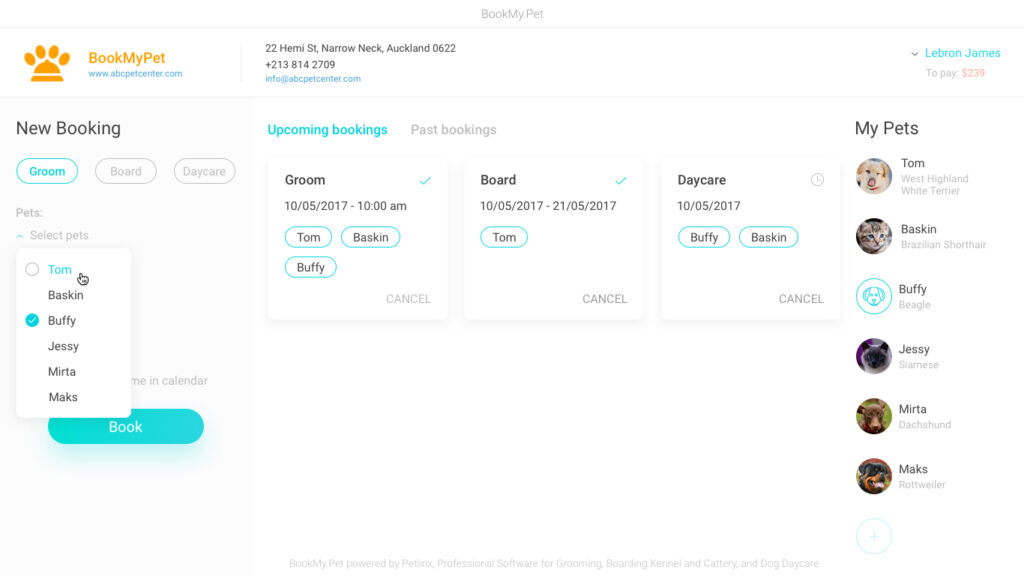The height and width of the screenshot is (576, 1024).
Task: Click info@abcpetcenter.com email link
Action: [x=313, y=78]
